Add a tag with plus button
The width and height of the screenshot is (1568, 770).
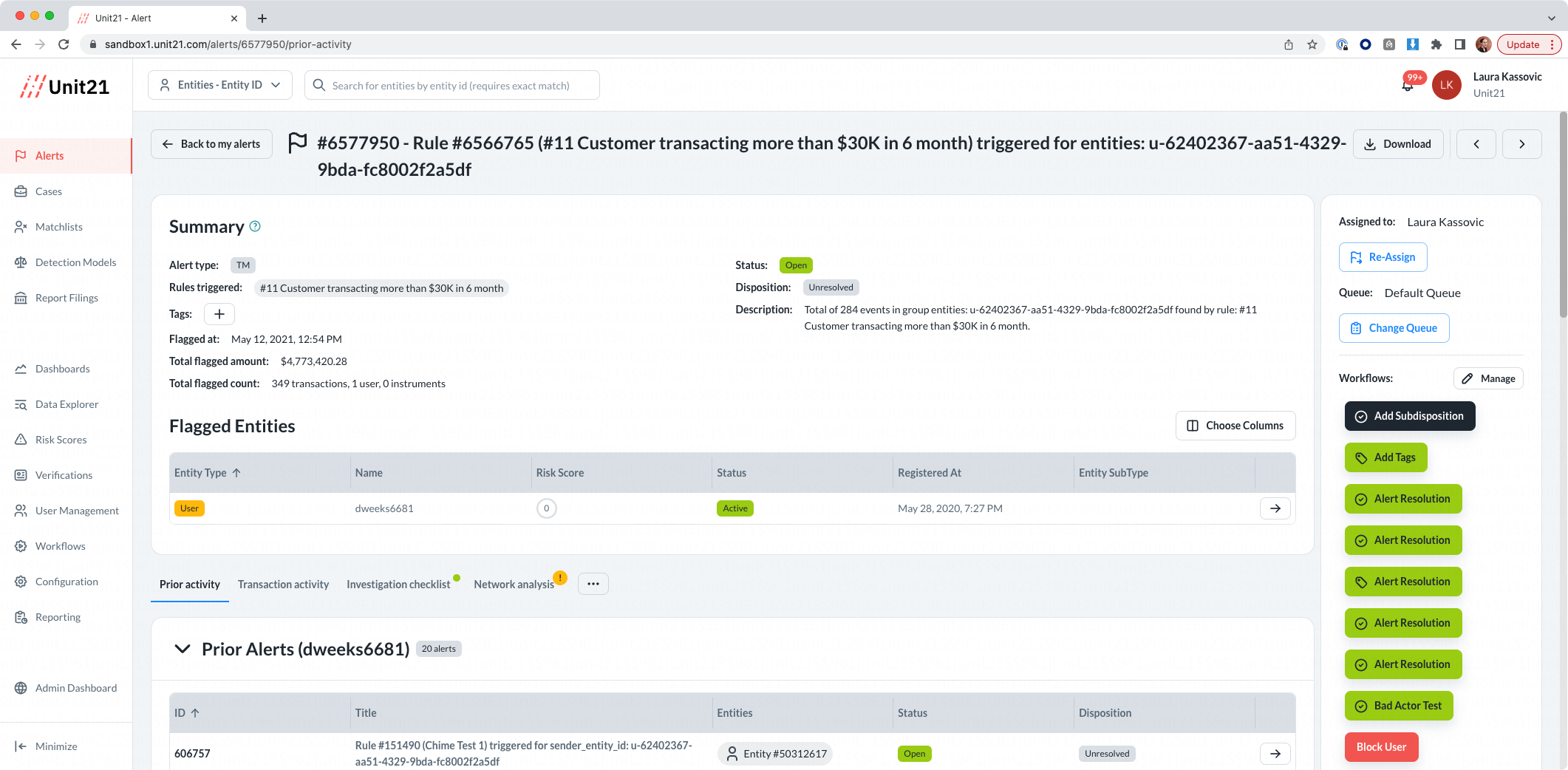219,314
